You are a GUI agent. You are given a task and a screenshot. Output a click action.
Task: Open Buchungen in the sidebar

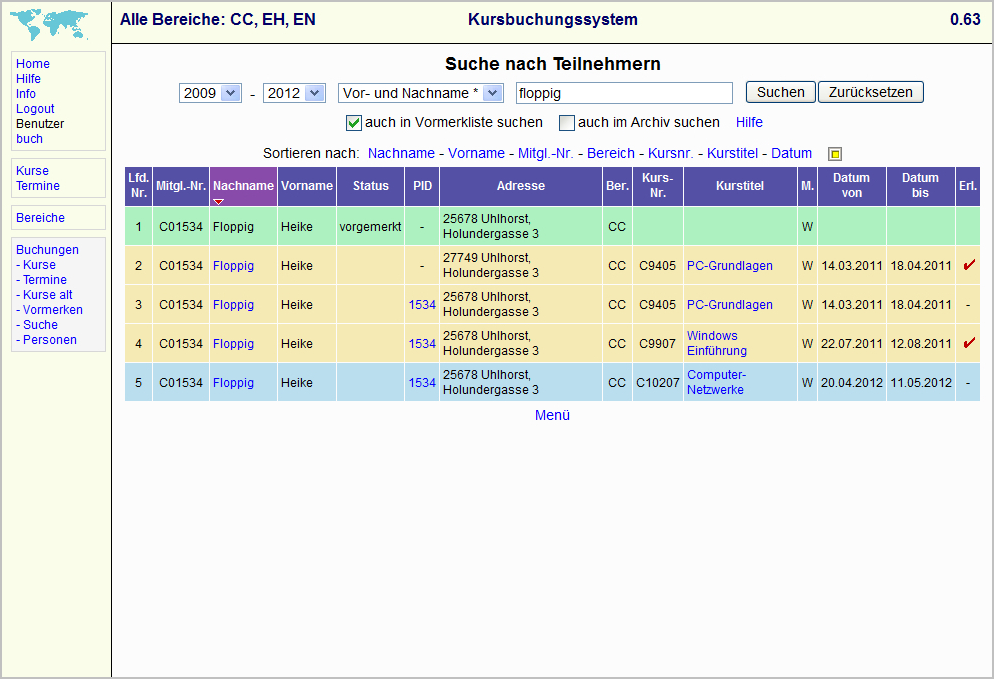(x=48, y=250)
